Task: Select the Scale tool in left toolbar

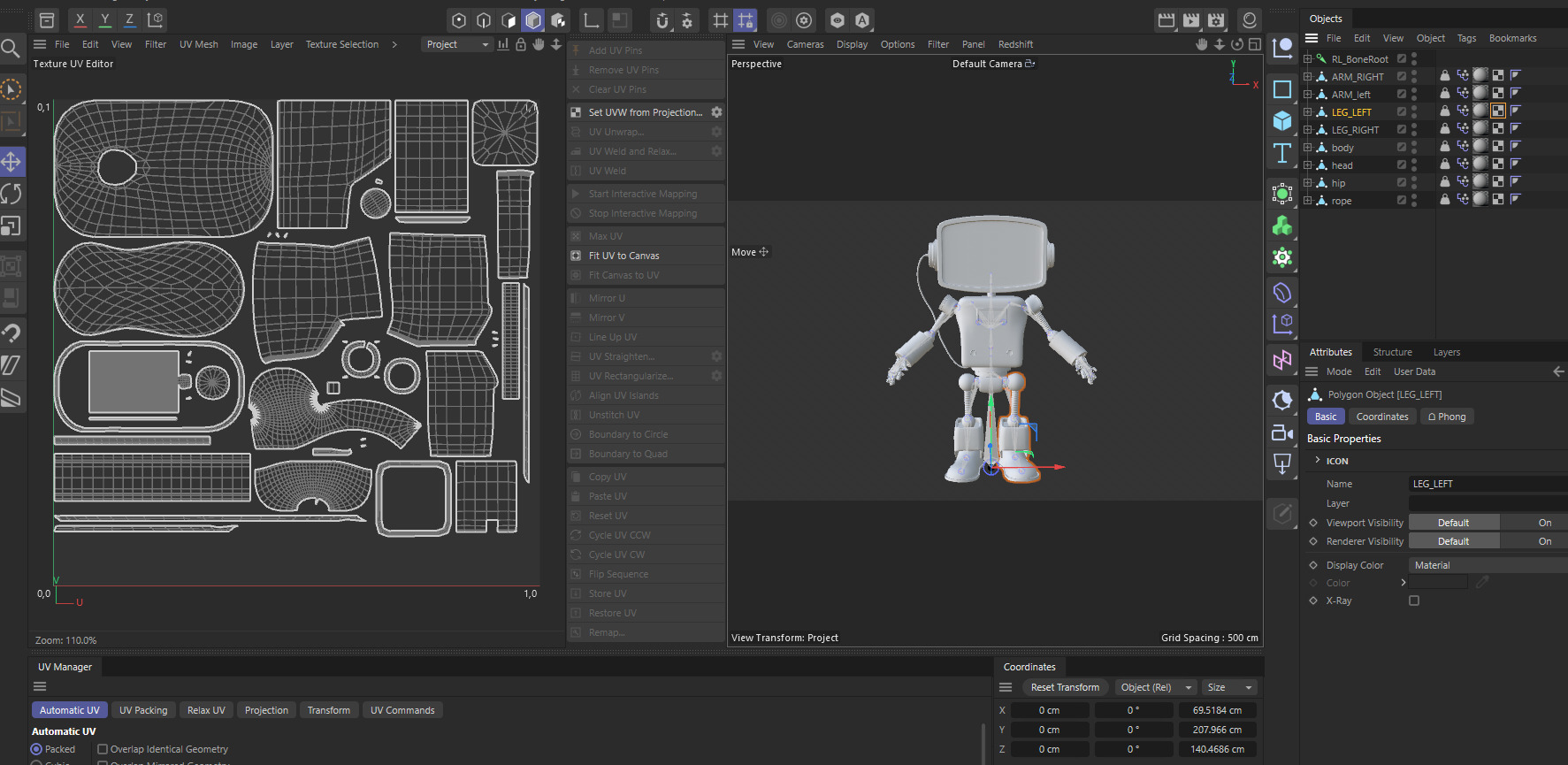Action: [x=11, y=226]
